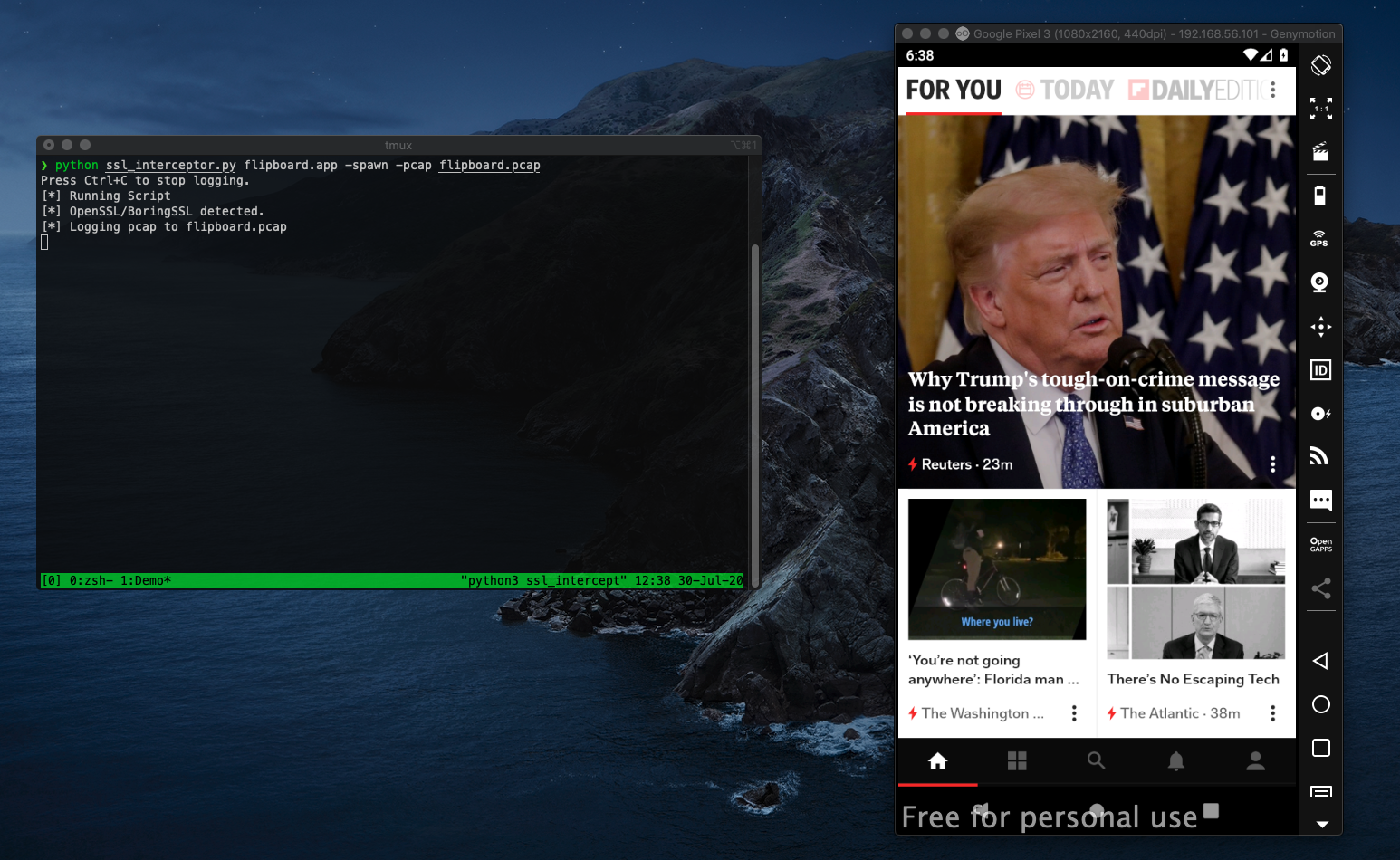Open options menu on Reuters Trump article

1272,464
